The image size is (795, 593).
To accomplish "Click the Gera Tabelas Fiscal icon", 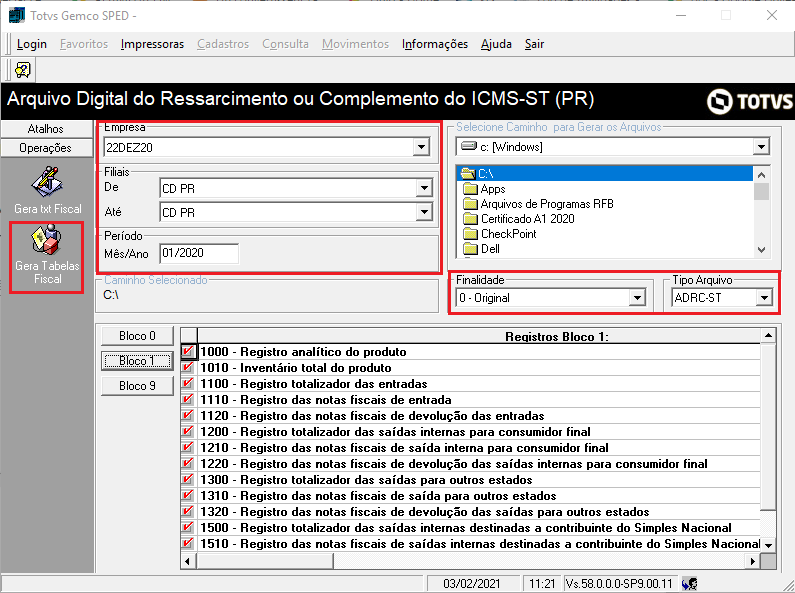I will (47, 240).
